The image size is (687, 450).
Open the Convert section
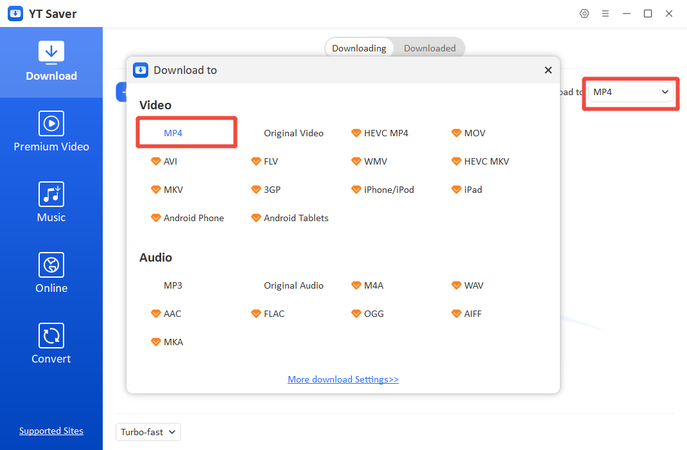point(51,344)
